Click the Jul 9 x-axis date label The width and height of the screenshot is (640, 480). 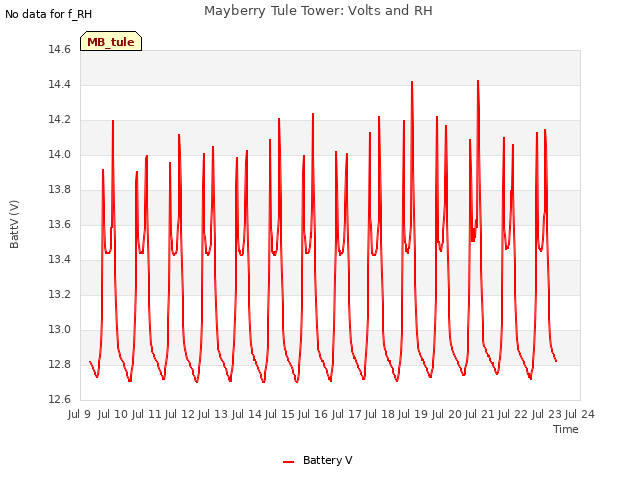click(x=79, y=414)
